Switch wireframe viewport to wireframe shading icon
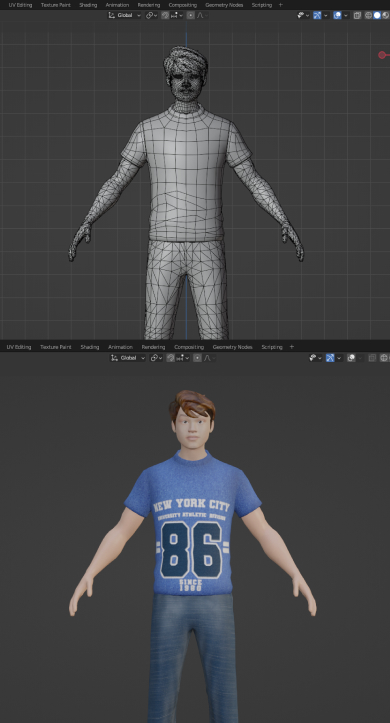This screenshot has width=390, height=723. pos(368,15)
